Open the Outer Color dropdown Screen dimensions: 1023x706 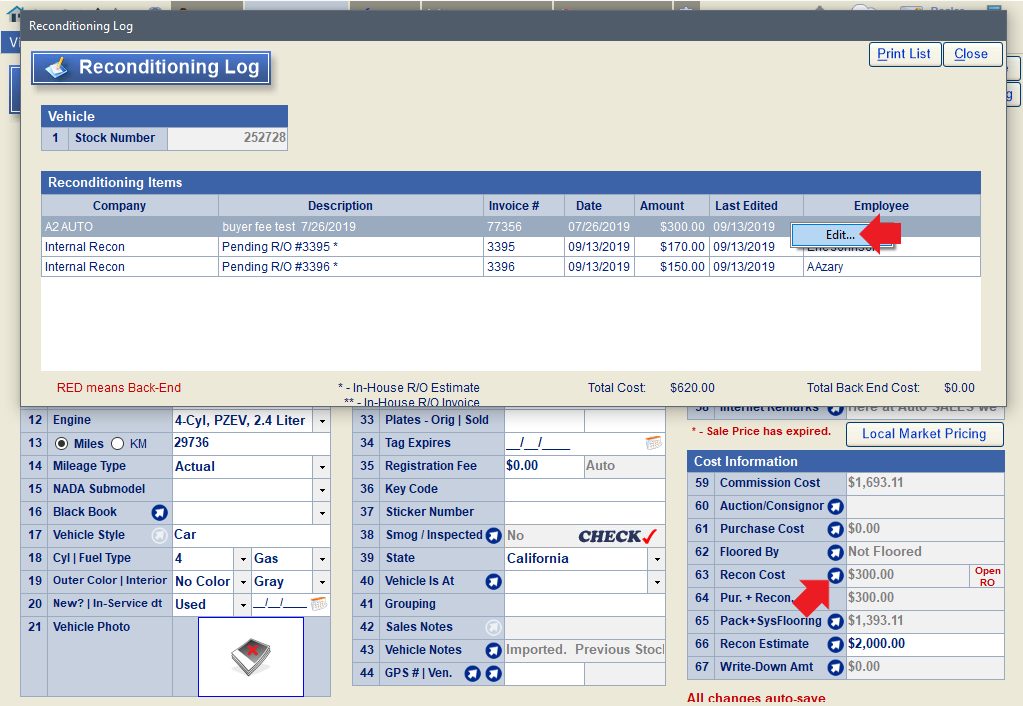coord(243,582)
